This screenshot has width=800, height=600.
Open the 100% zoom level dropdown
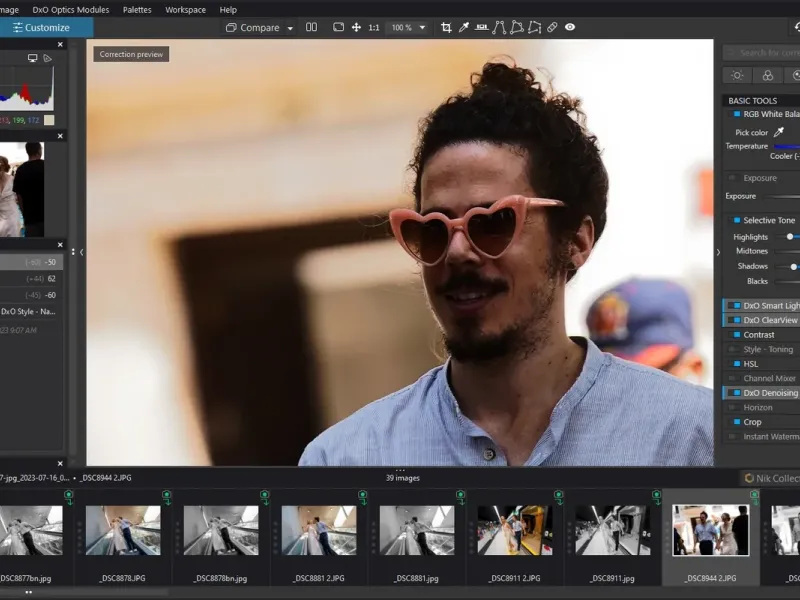coord(422,28)
